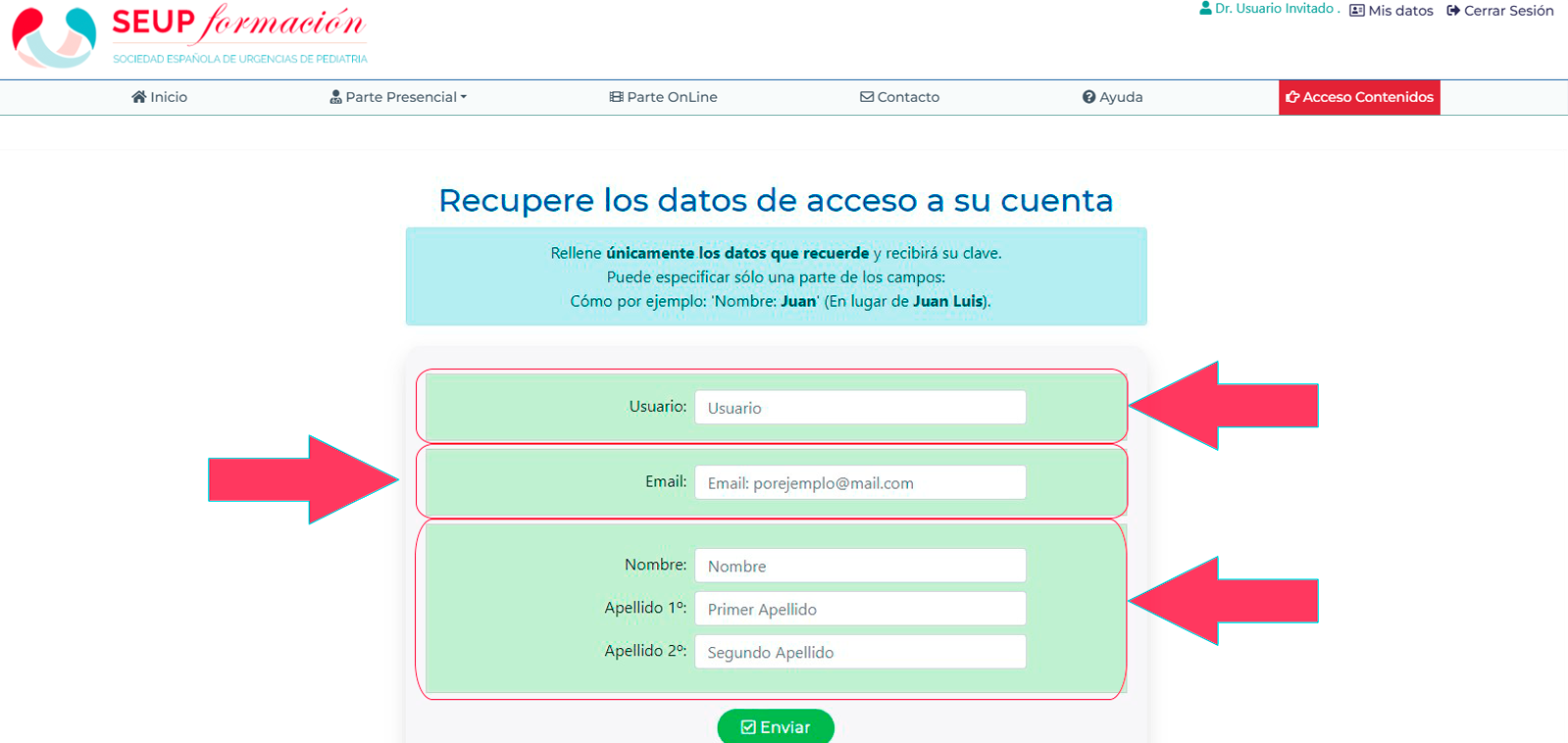Expand the Parte Presencial dropdown arrow

(x=464, y=97)
